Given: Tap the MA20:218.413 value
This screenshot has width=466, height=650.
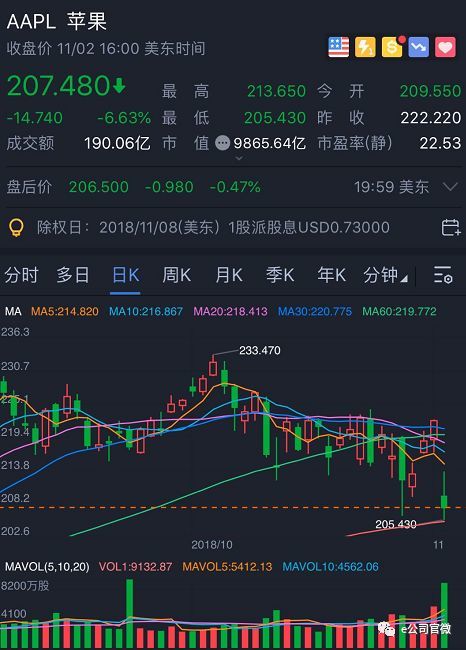Looking at the screenshot, I should (x=231, y=311).
